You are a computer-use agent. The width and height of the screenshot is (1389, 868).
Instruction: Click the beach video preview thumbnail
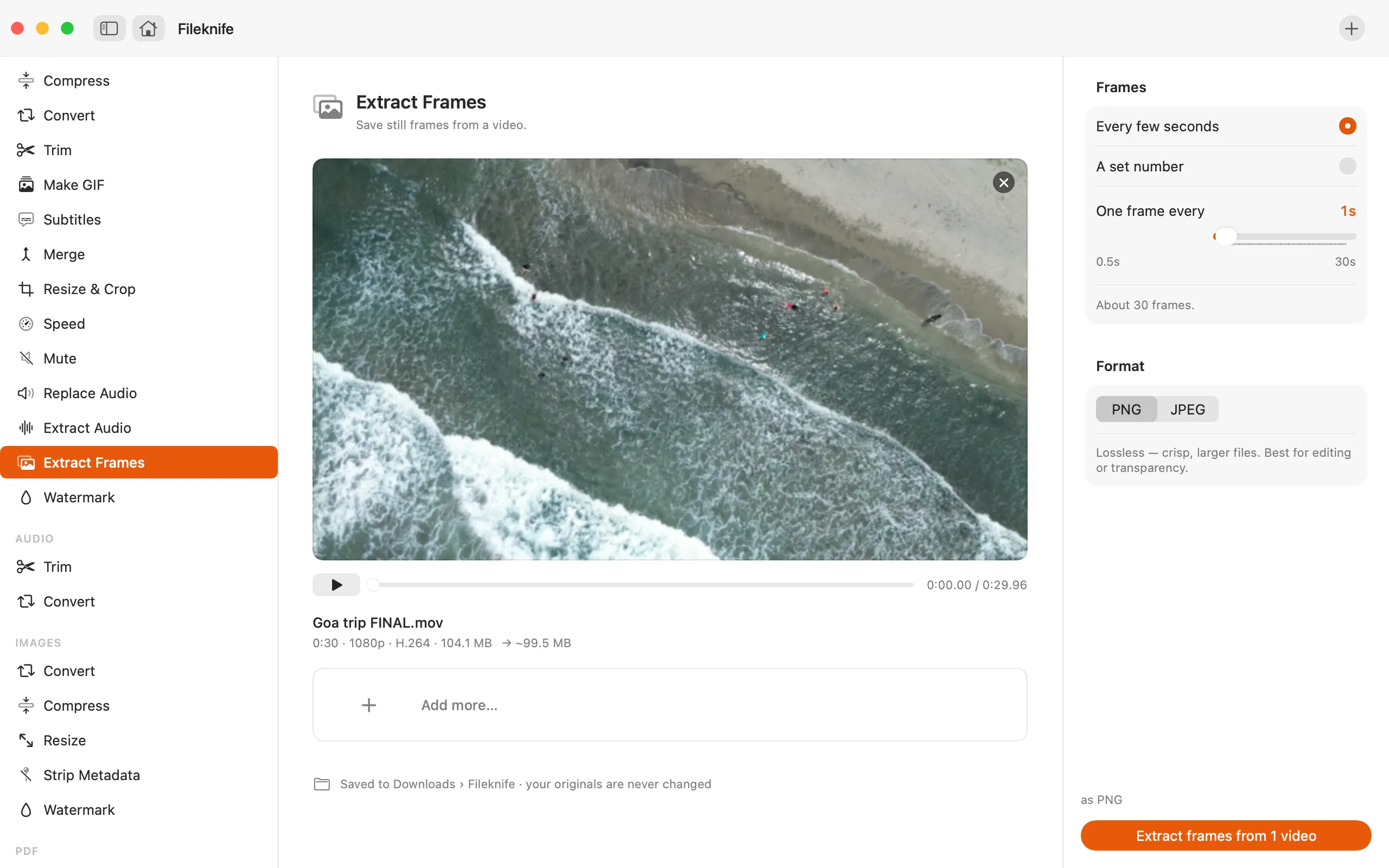(x=670, y=359)
